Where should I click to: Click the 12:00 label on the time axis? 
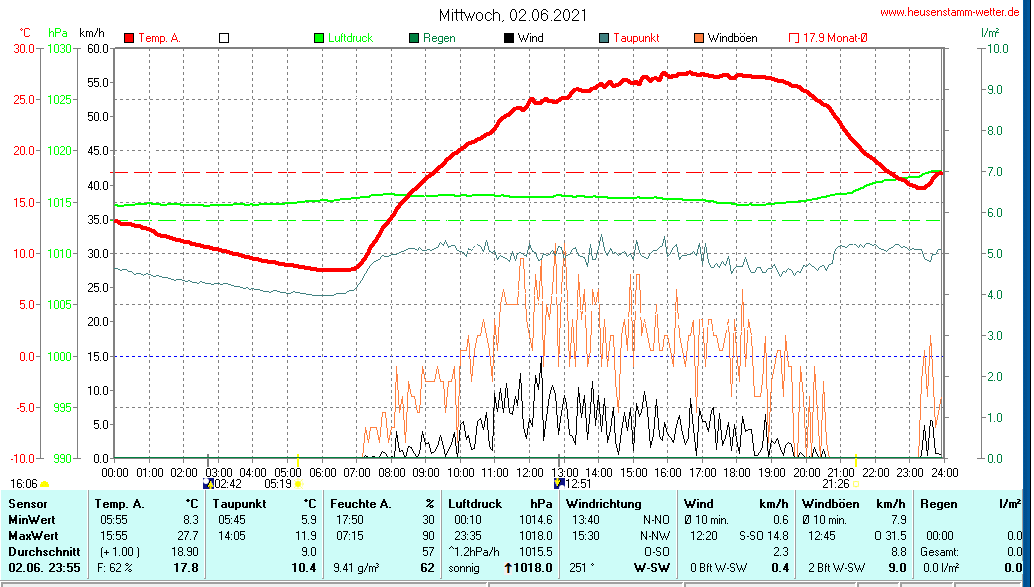(530, 473)
